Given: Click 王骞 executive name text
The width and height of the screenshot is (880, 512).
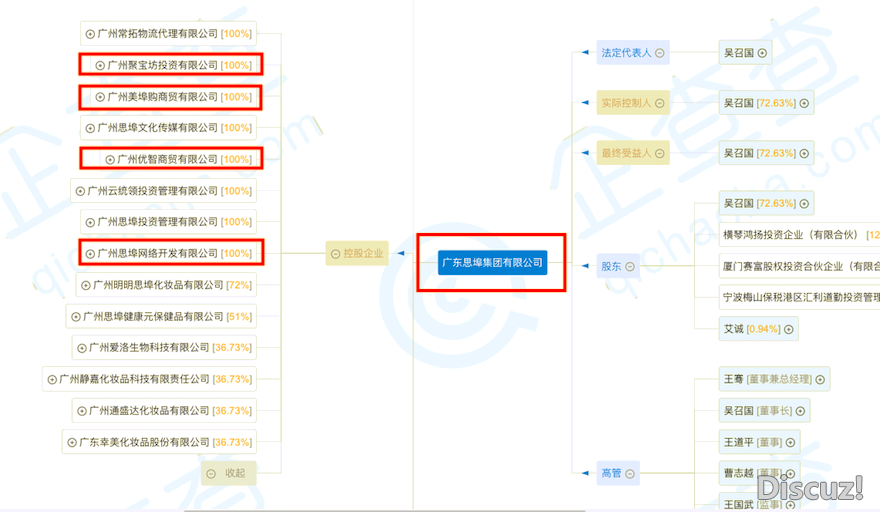Looking at the screenshot, I should pos(734,380).
